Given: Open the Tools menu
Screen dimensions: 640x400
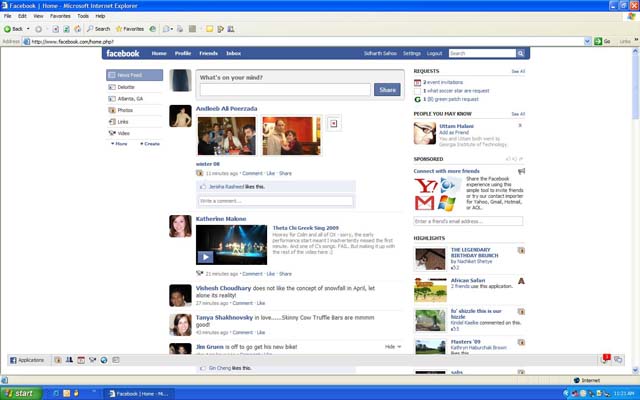Looking at the screenshot, I should point(83,16).
